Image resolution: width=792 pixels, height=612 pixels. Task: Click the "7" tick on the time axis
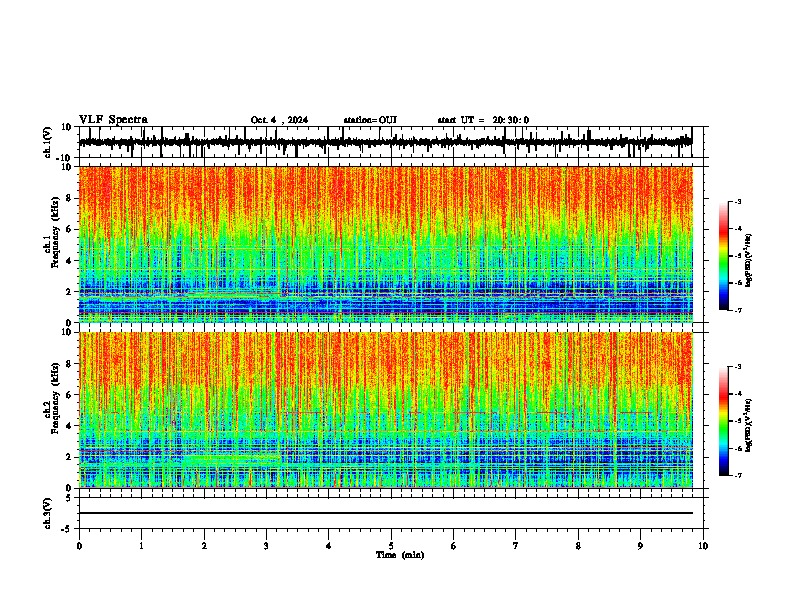516,546
